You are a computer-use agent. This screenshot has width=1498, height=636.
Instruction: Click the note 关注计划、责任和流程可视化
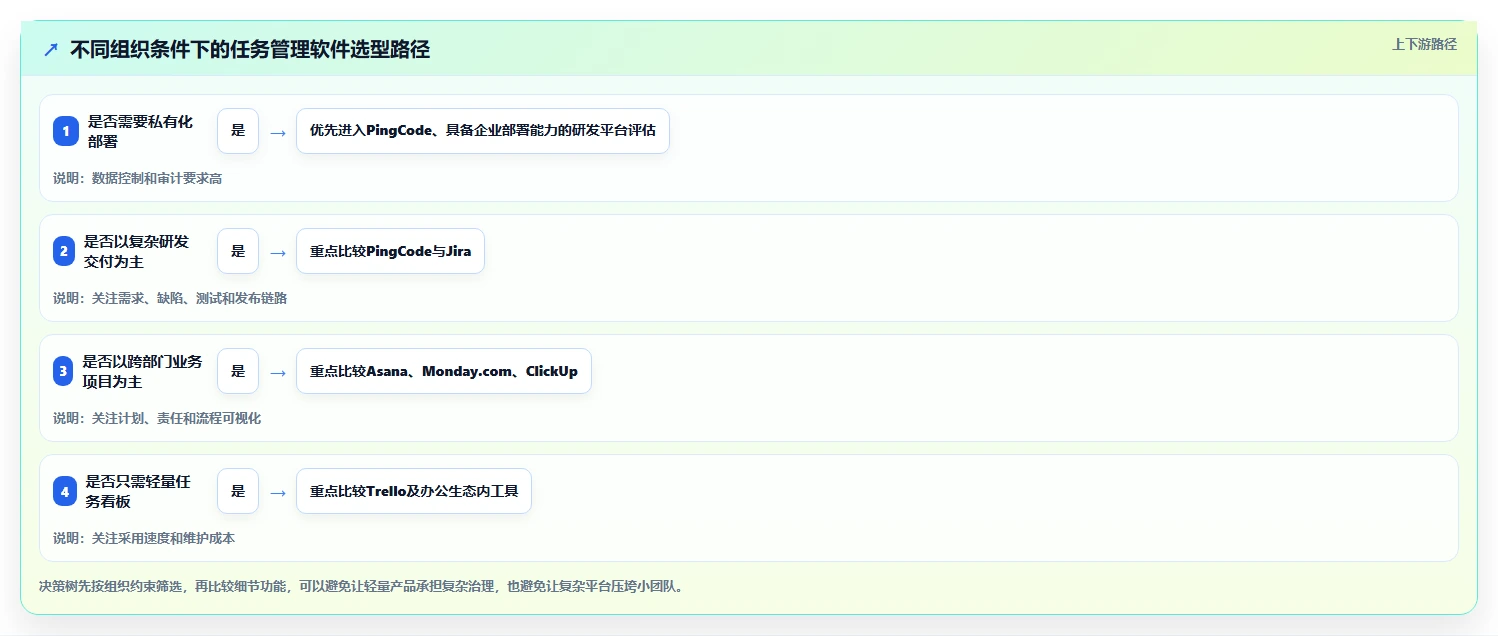[157, 418]
